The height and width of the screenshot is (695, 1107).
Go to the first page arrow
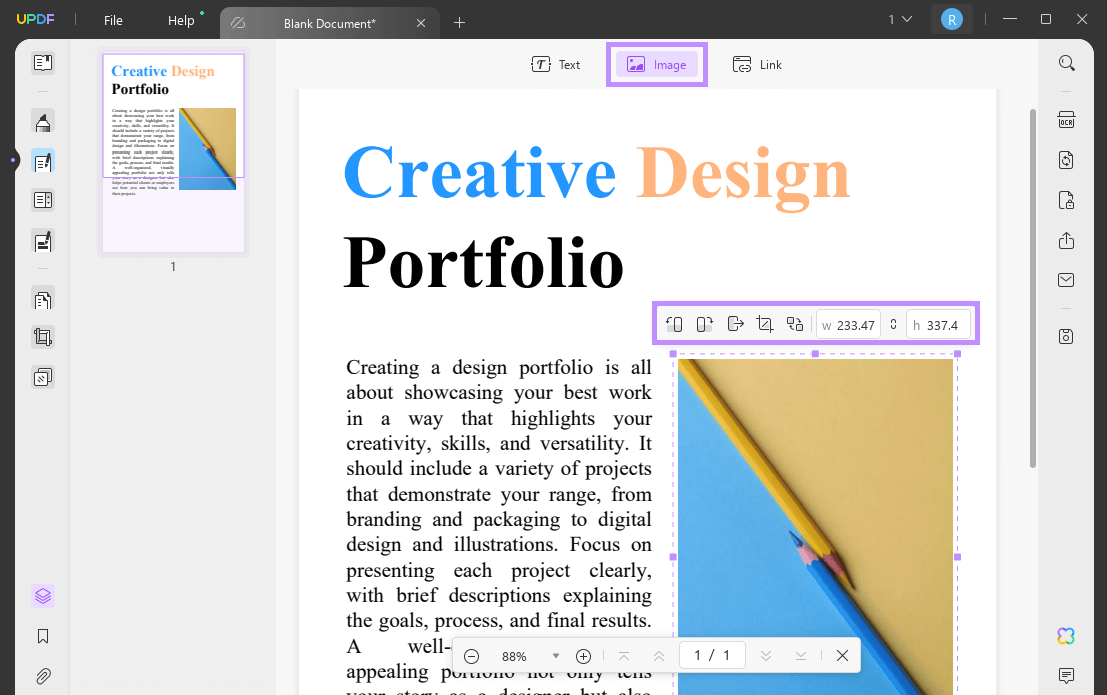tap(624, 656)
